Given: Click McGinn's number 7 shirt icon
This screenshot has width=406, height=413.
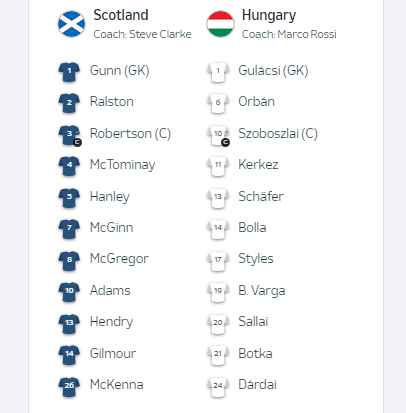Looking at the screenshot, I should pyautogui.click(x=69, y=229).
